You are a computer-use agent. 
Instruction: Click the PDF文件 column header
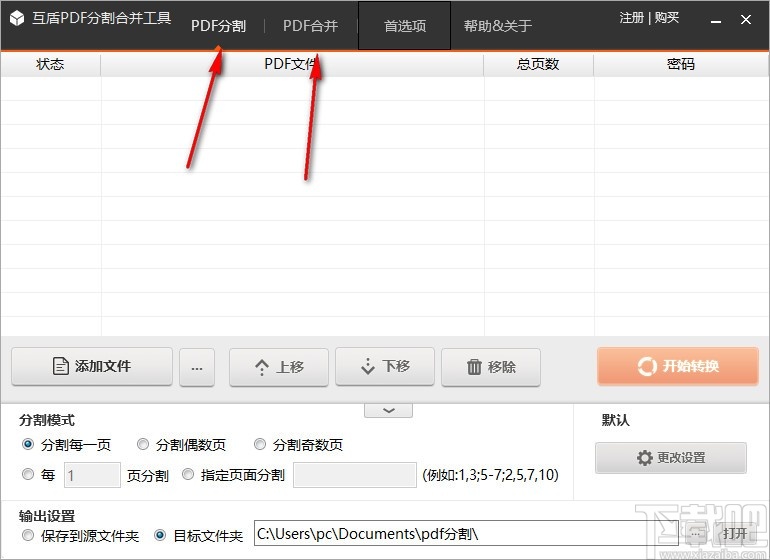pyautogui.click(x=292, y=64)
